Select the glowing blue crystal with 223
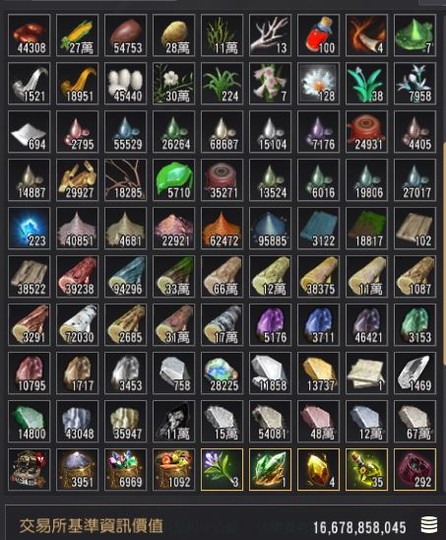The height and width of the screenshot is (540, 446). coord(29,228)
